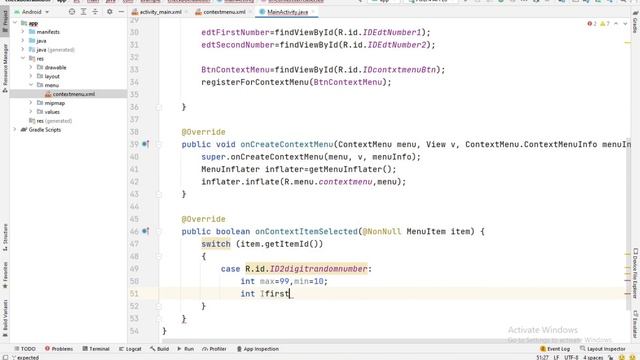Viewport: 640px width, 360px height.
Task: Expand the values folder
Action: 31,112
